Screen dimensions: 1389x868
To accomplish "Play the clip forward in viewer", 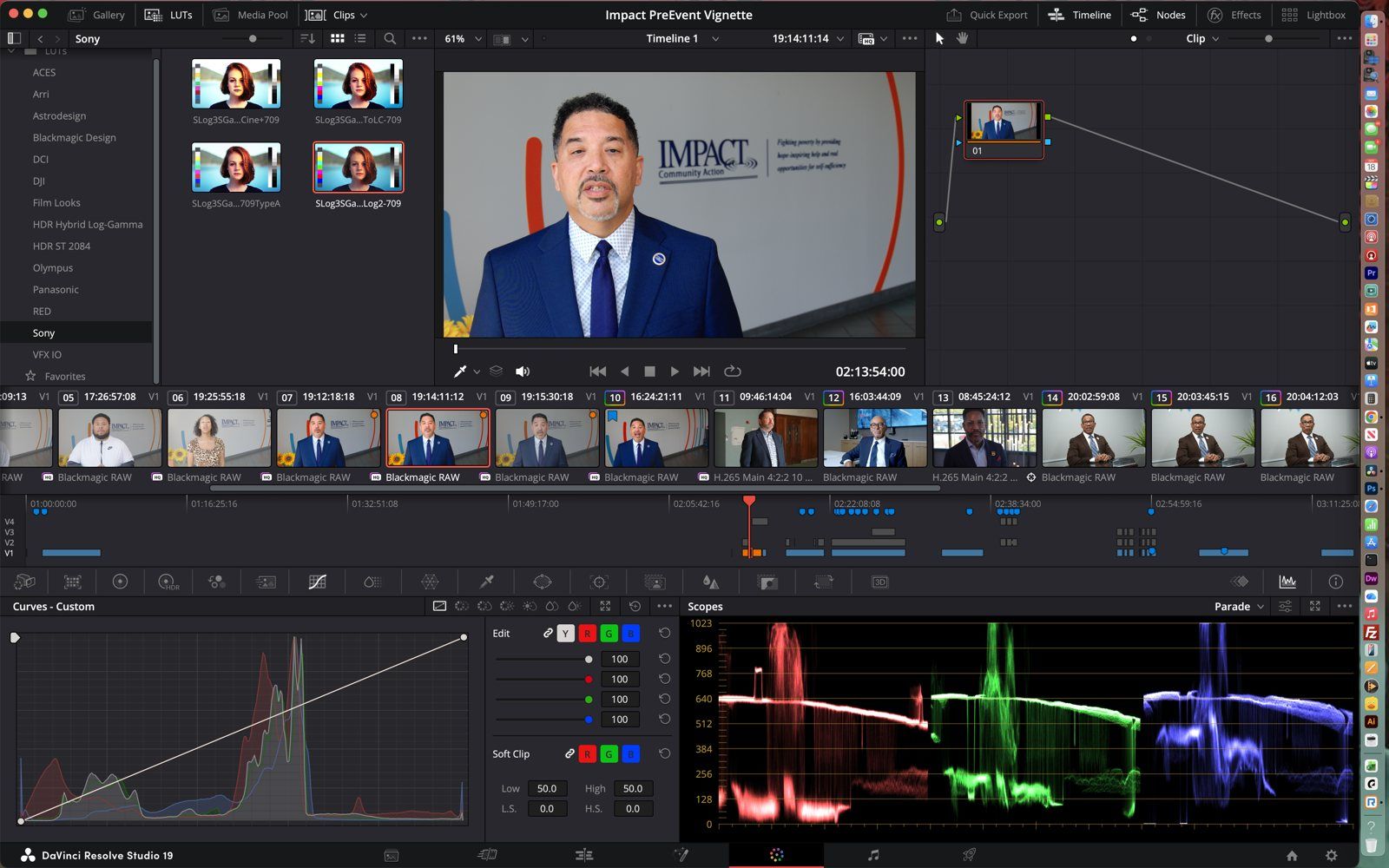I will point(675,372).
